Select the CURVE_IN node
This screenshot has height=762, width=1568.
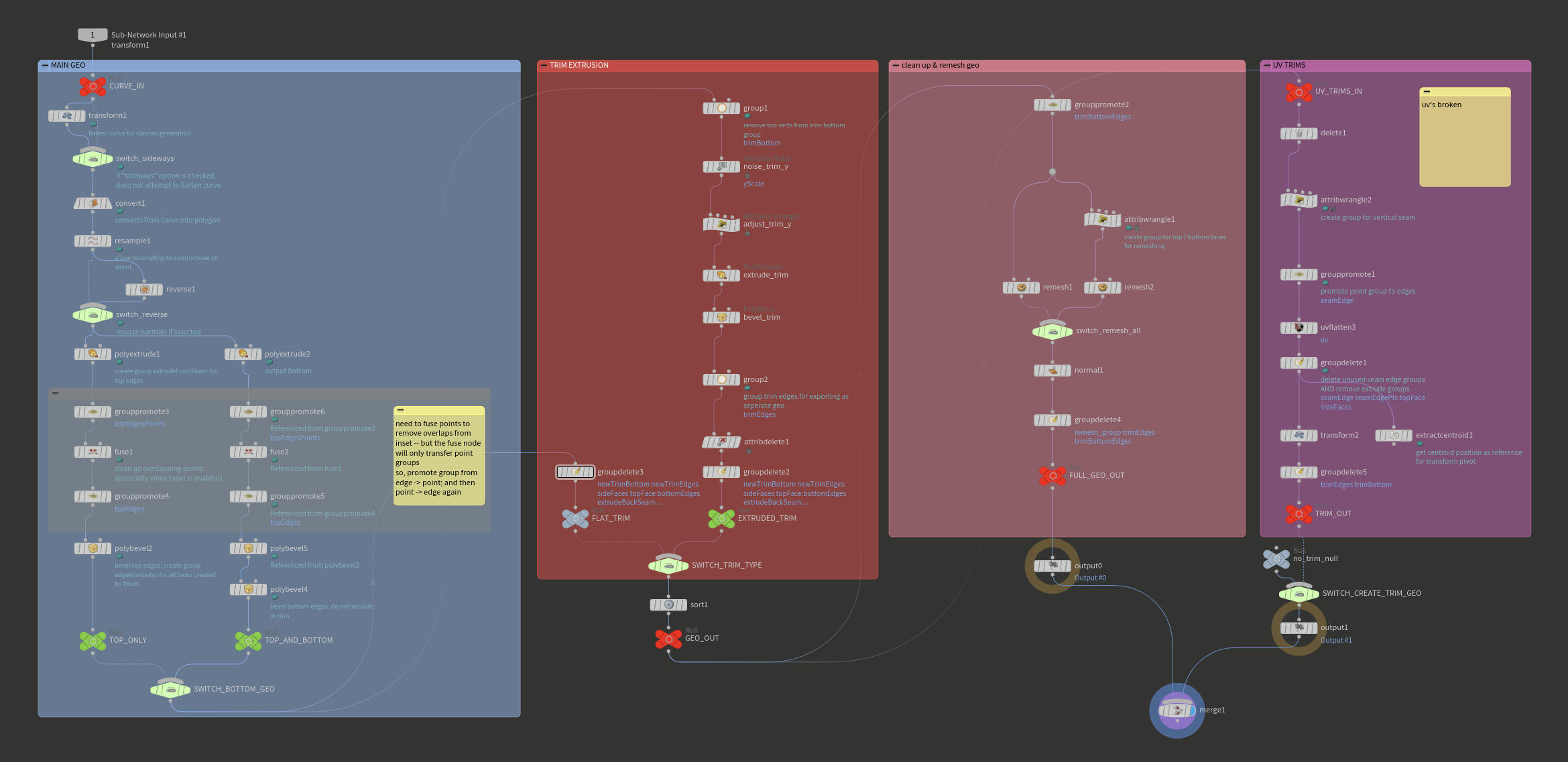coord(93,86)
